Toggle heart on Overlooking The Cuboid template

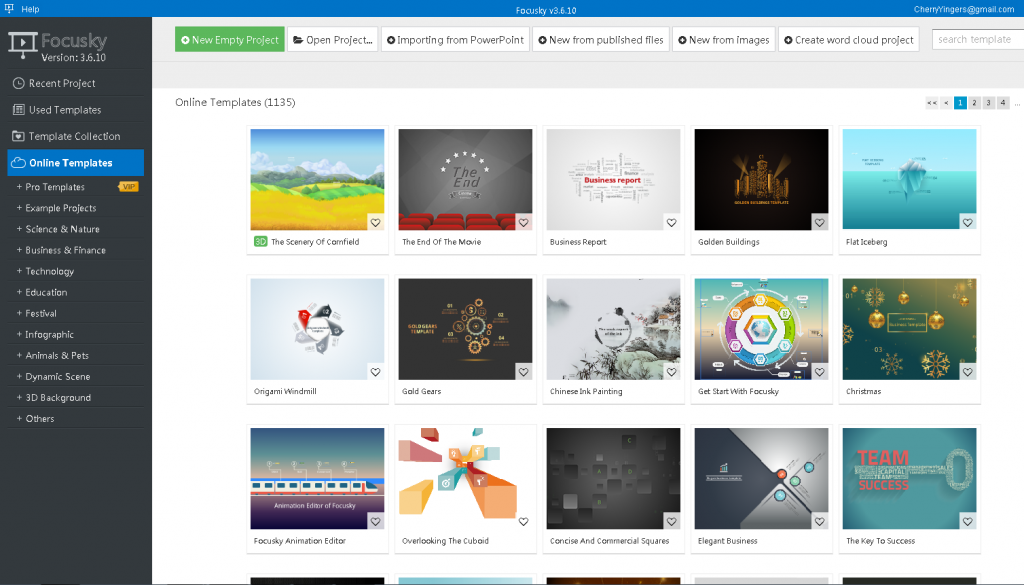[524, 521]
